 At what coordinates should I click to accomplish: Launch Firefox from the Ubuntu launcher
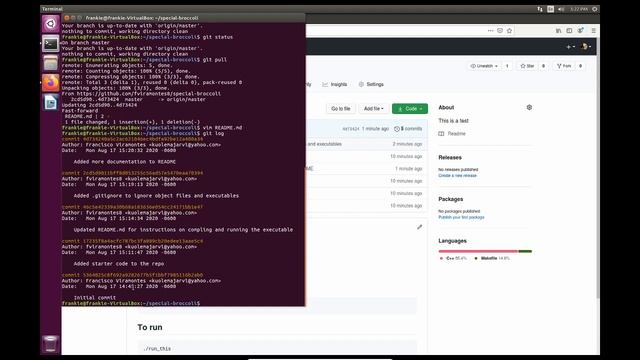pyautogui.click(x=51, y=83)
